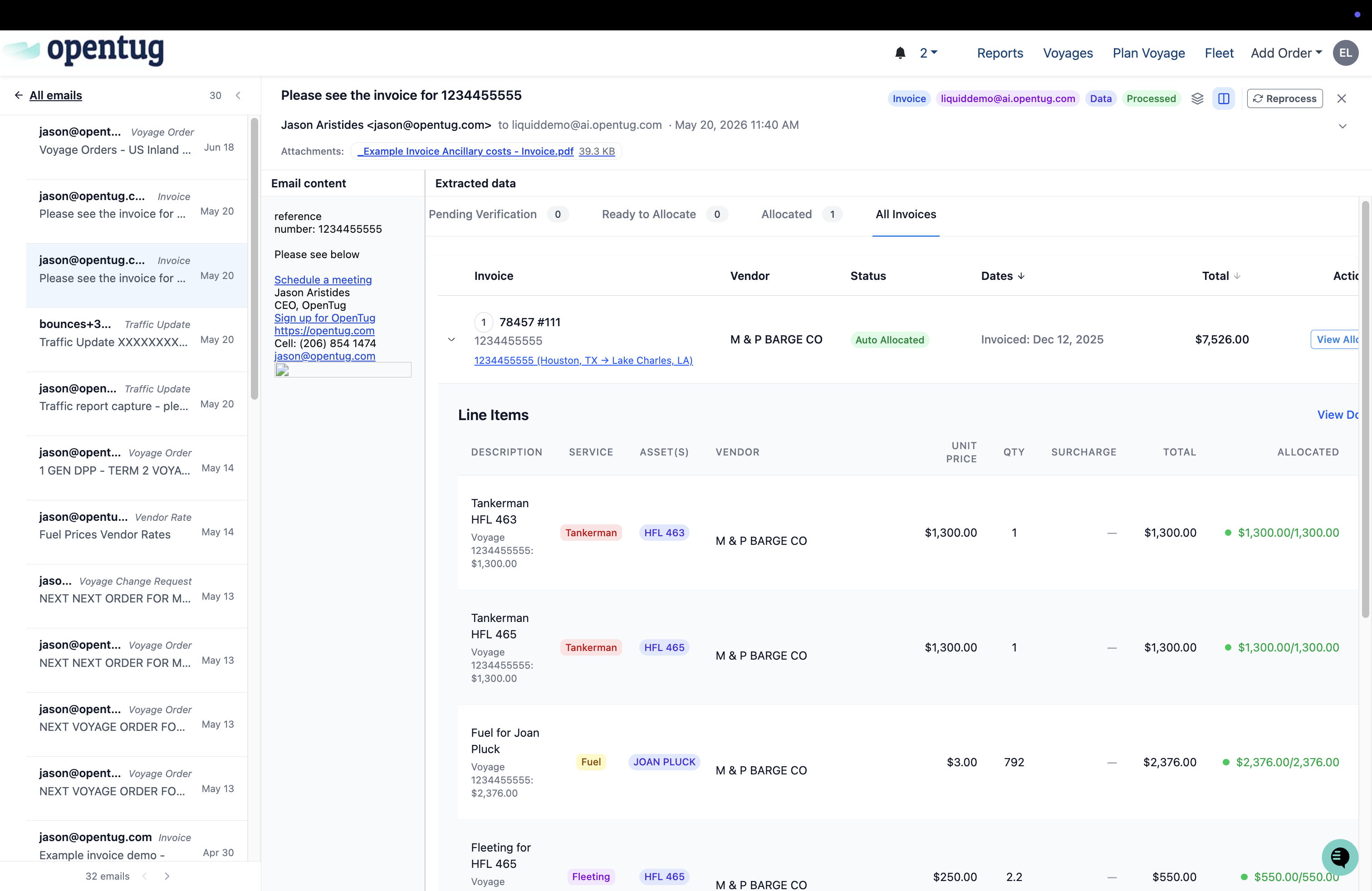Viewport: 1372px width, 891px height.
Task: Click the Fleeting service tag
Action: click(x=591, y=876)
